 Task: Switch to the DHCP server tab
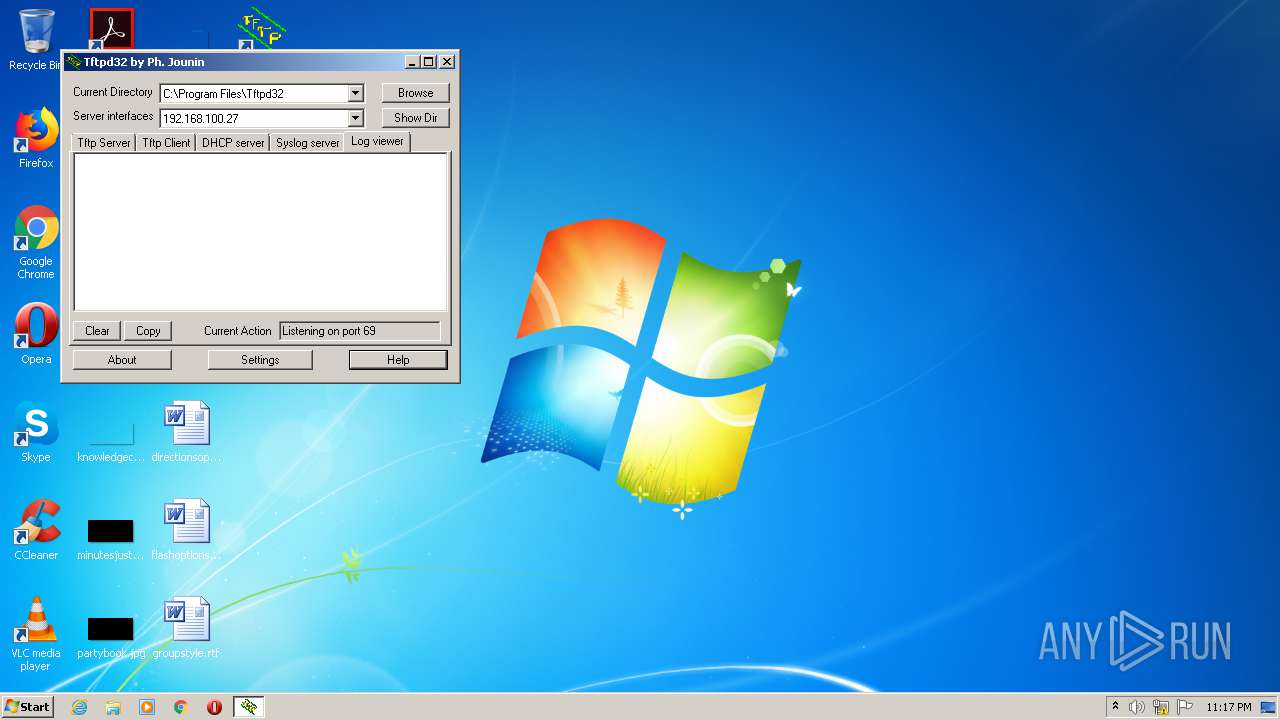[233, 143]
